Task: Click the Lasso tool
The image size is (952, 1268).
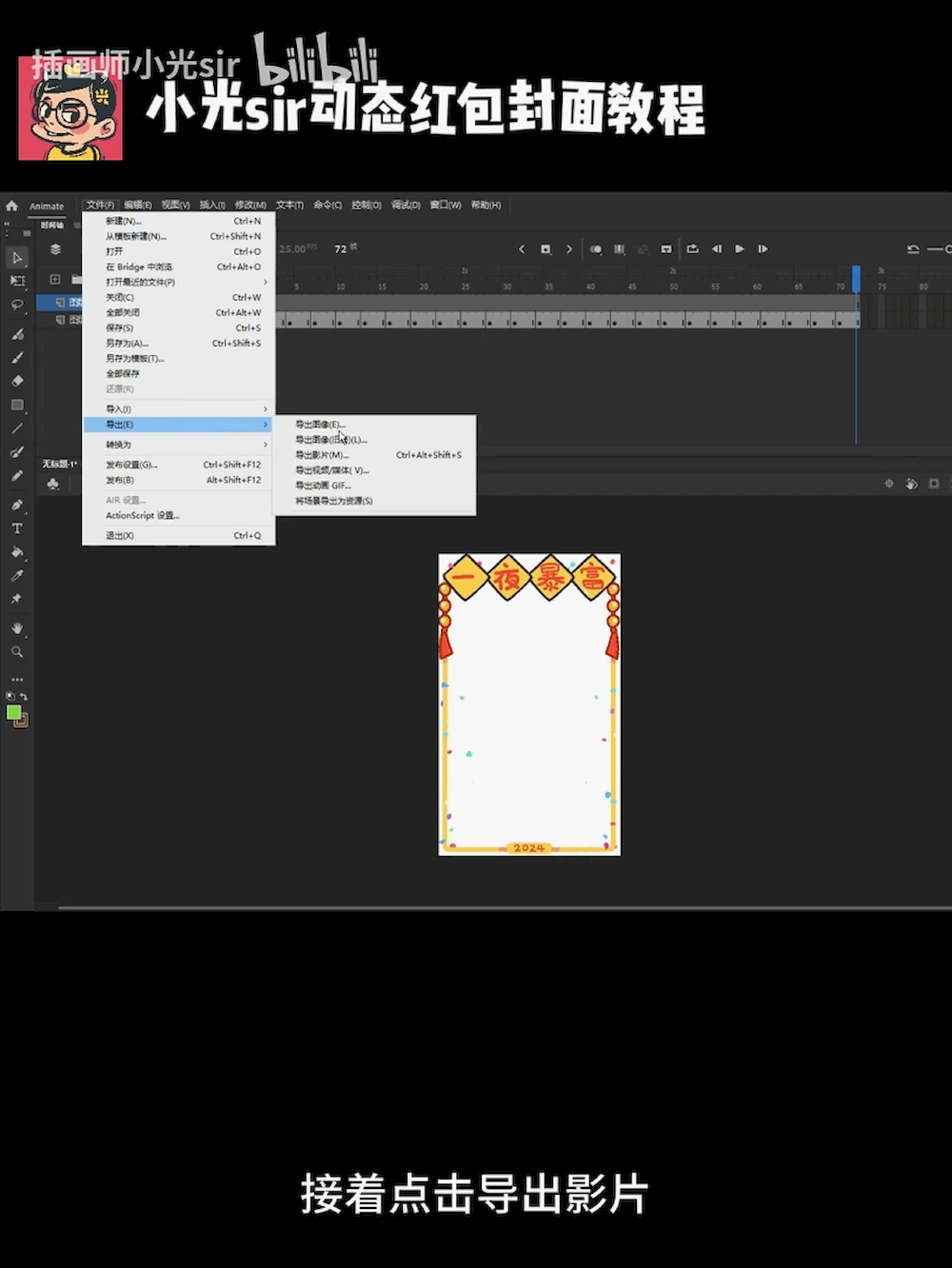Action: click(17, 305)
